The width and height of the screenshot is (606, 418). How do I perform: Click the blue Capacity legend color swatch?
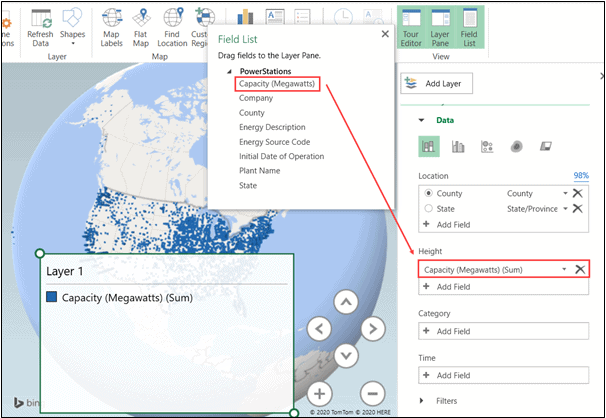click(x=53, y=297)
